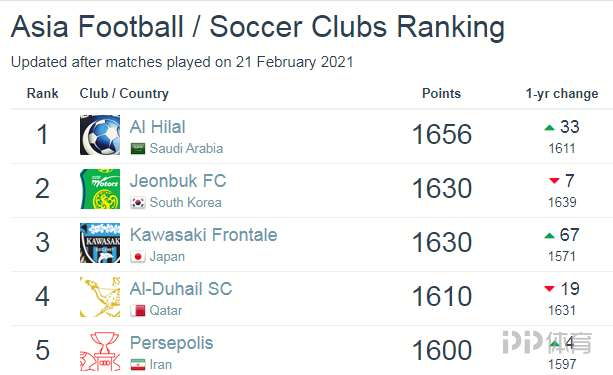
Task: Open the Kawasaki Frontale crest image
Action: (100, 243)
